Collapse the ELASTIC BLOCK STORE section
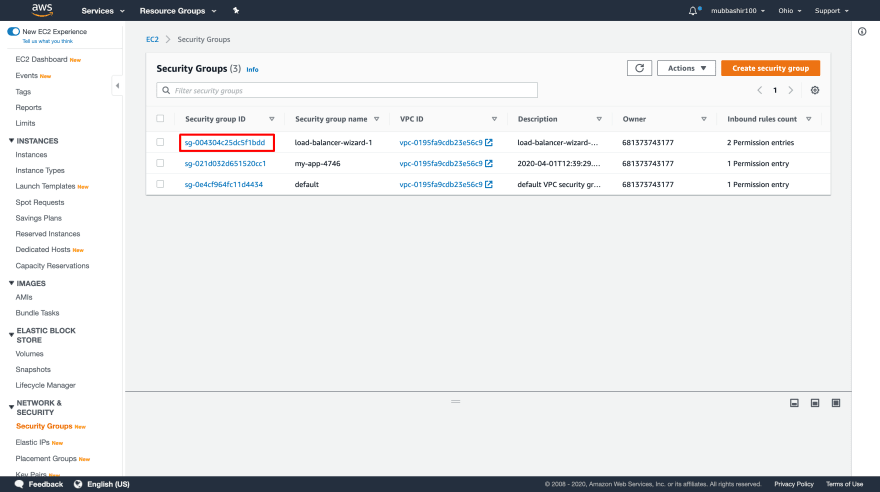880x492 pixels. 11,335
